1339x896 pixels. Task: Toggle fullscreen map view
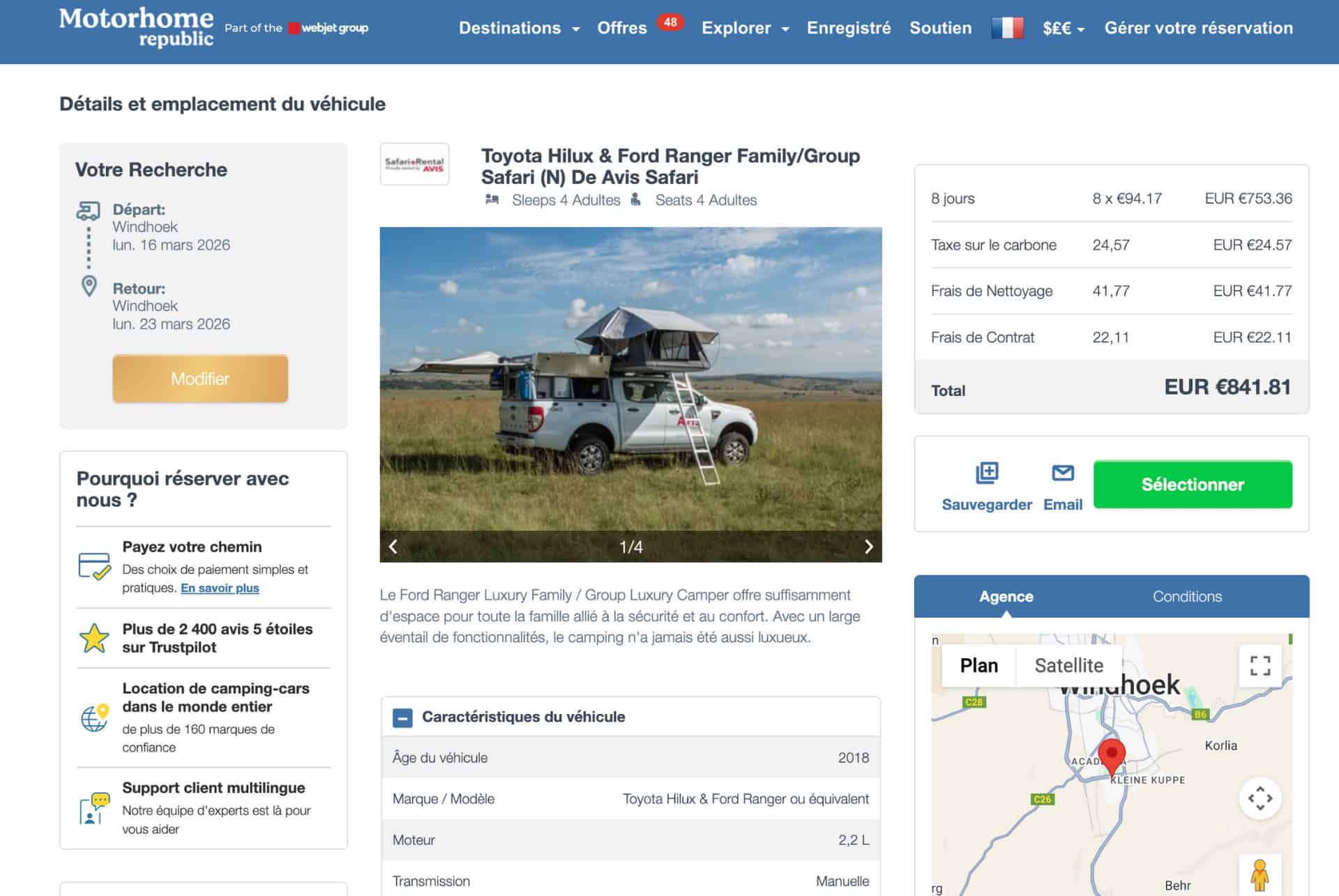click(1259, 666)
